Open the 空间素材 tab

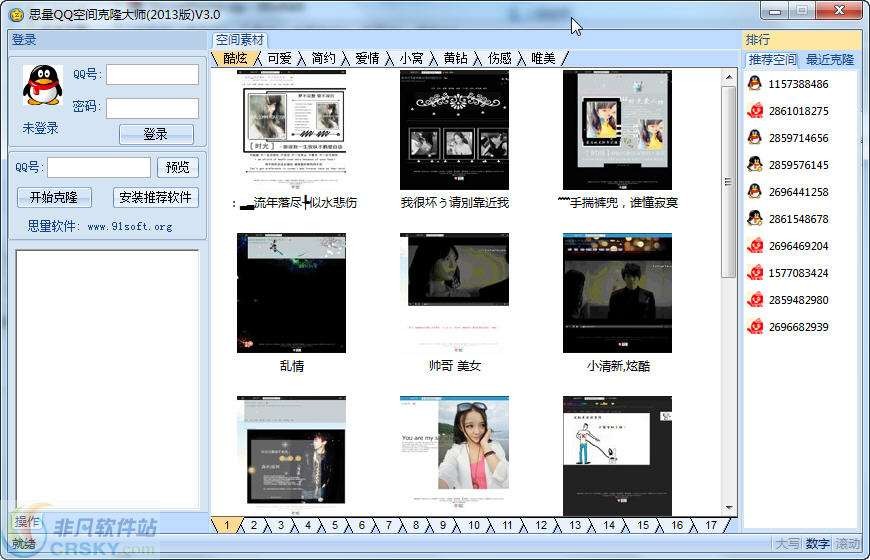click(x=240, y=40)
